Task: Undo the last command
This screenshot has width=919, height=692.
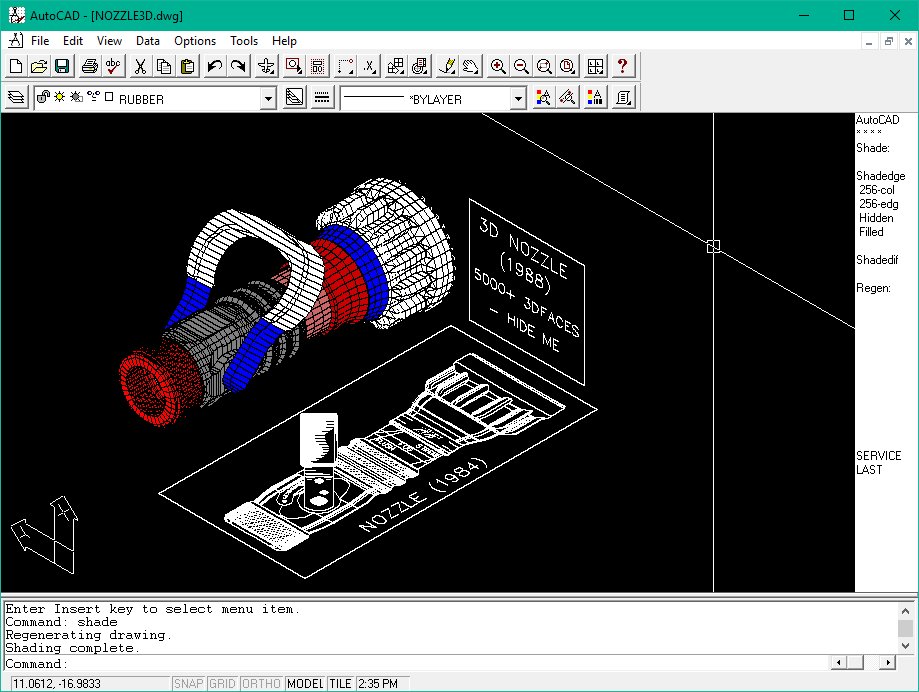Action: coord(215,66)
